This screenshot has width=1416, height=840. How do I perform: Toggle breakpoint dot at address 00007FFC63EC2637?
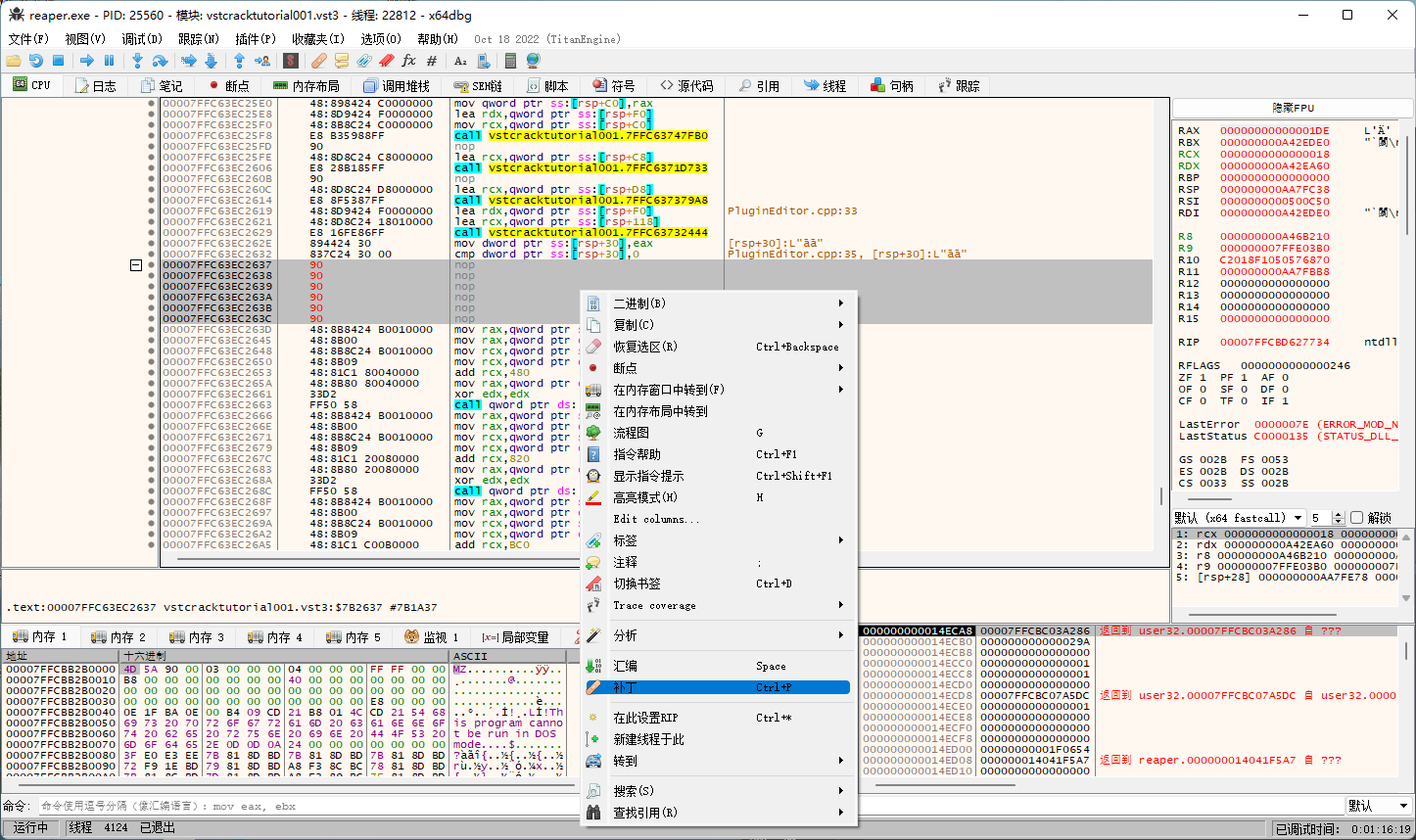coord(151,265)
